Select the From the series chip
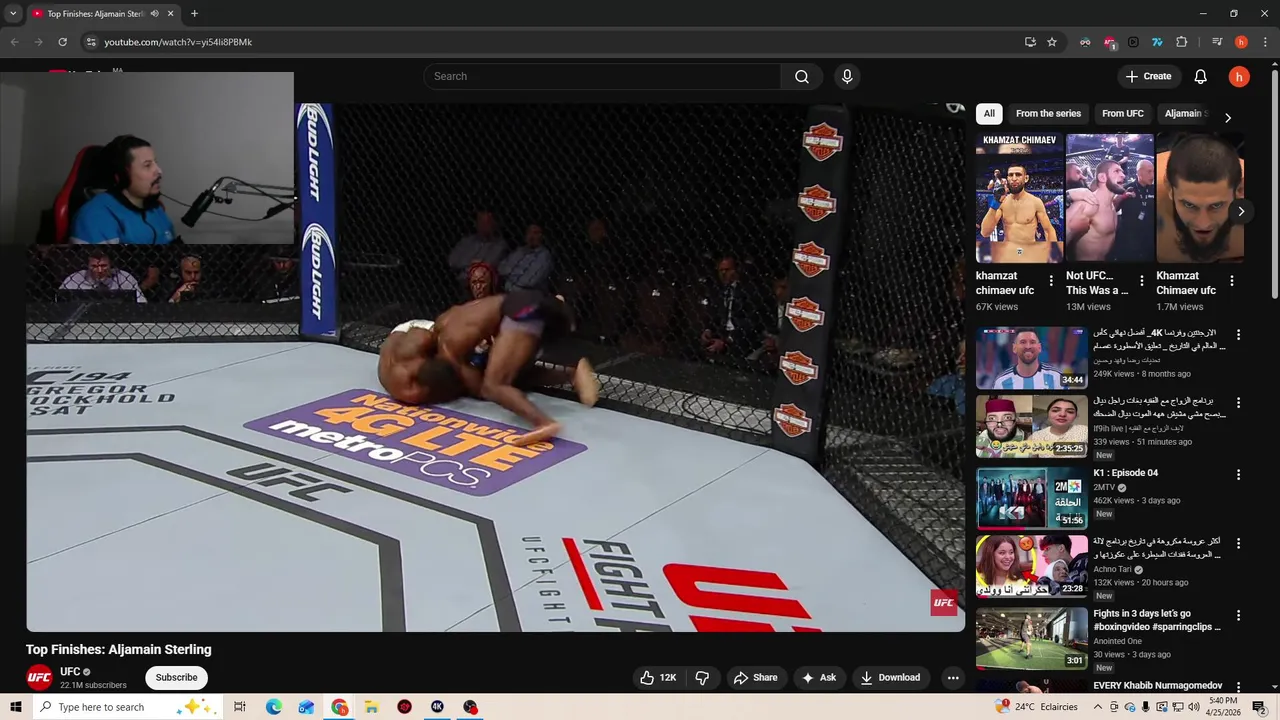This screenshot has width=1280, height=720. tap(1048, 114)
